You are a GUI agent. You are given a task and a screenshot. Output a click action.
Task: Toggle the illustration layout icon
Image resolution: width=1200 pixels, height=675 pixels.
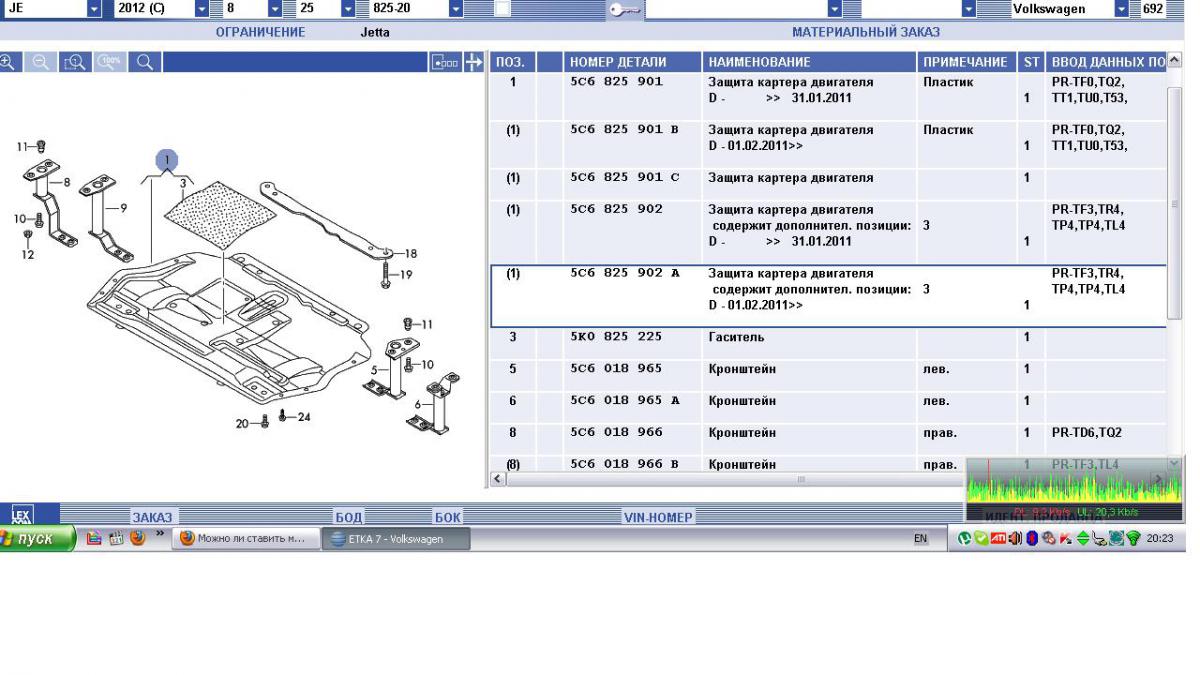coord(445,62)
